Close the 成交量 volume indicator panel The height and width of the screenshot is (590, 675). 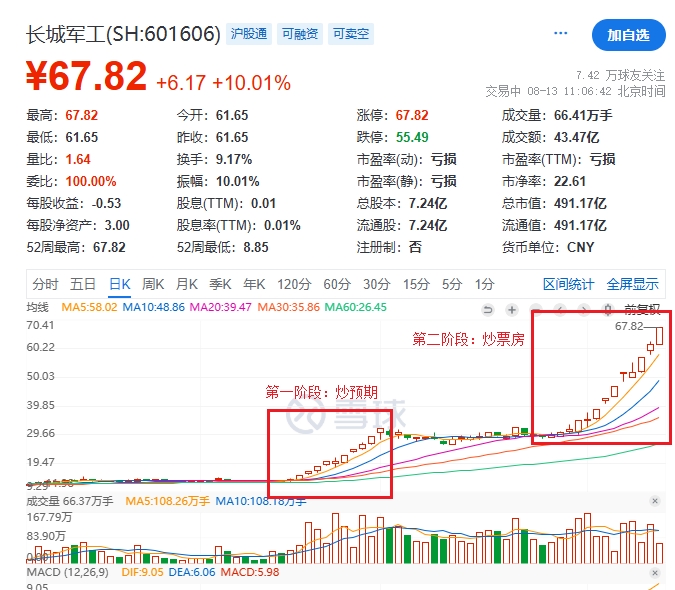[x=655, y=501]
